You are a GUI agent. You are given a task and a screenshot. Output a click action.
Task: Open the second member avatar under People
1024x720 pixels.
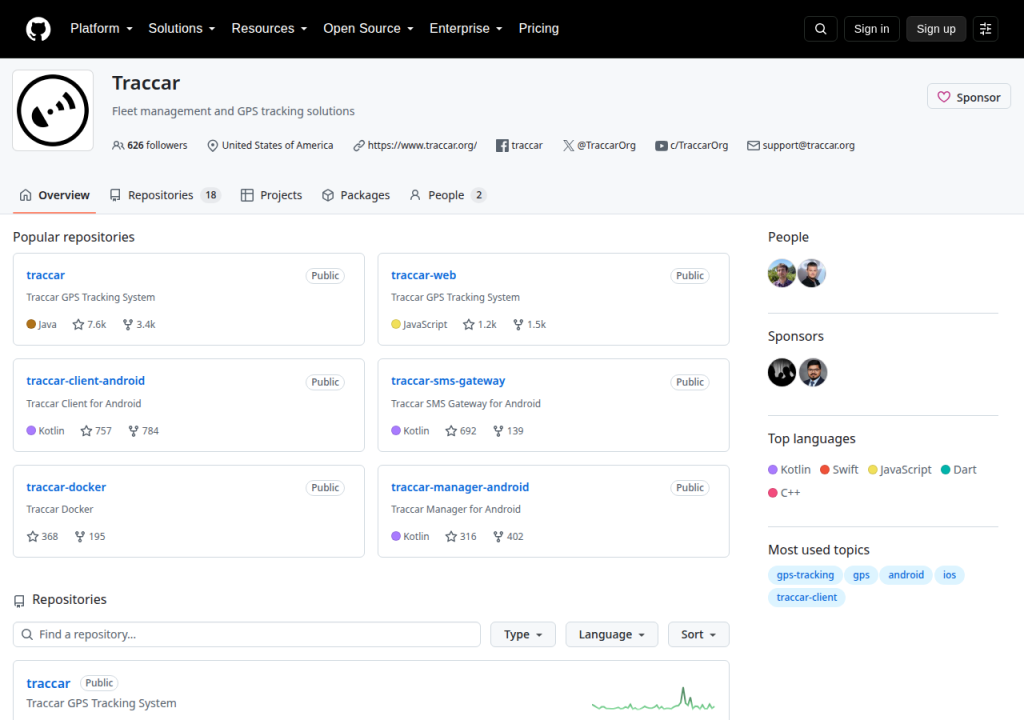[812, 273]
